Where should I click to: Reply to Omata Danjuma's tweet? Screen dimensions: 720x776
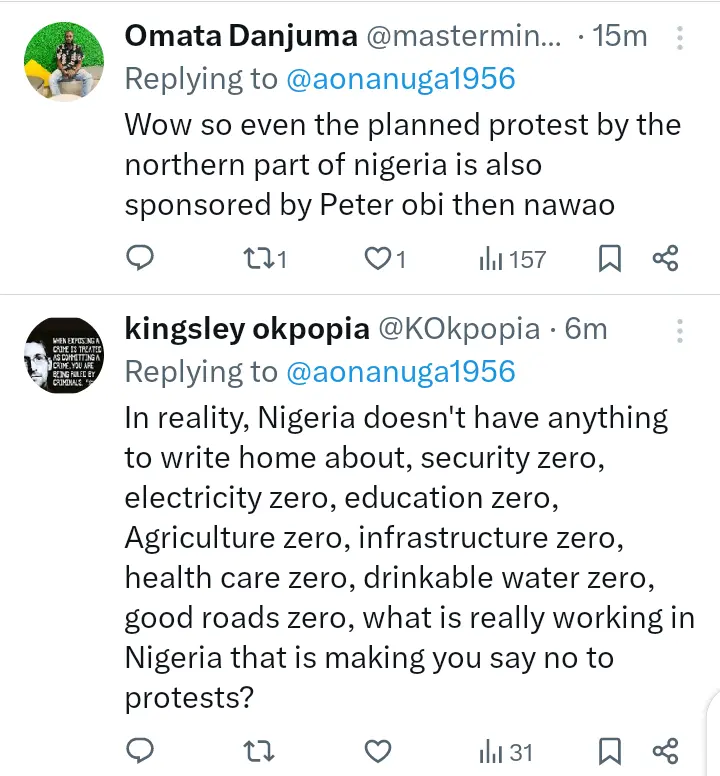click(141, 259)
